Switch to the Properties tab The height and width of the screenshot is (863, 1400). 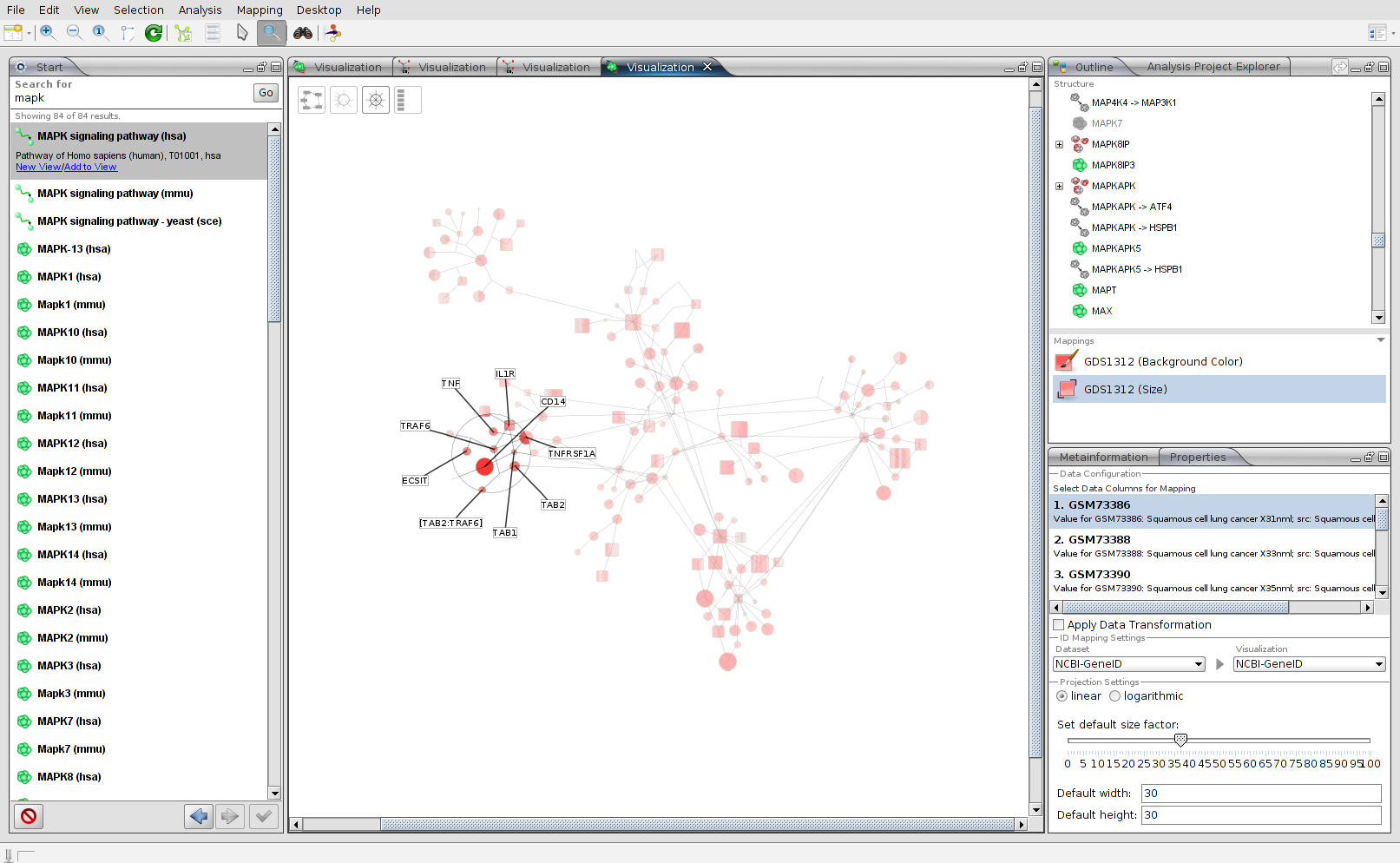1198,458
